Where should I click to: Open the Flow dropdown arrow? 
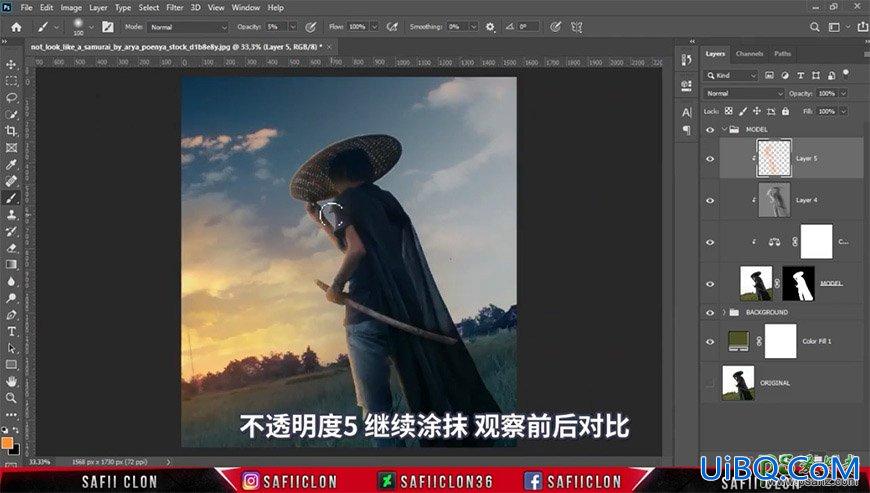[x=375, y=27]
